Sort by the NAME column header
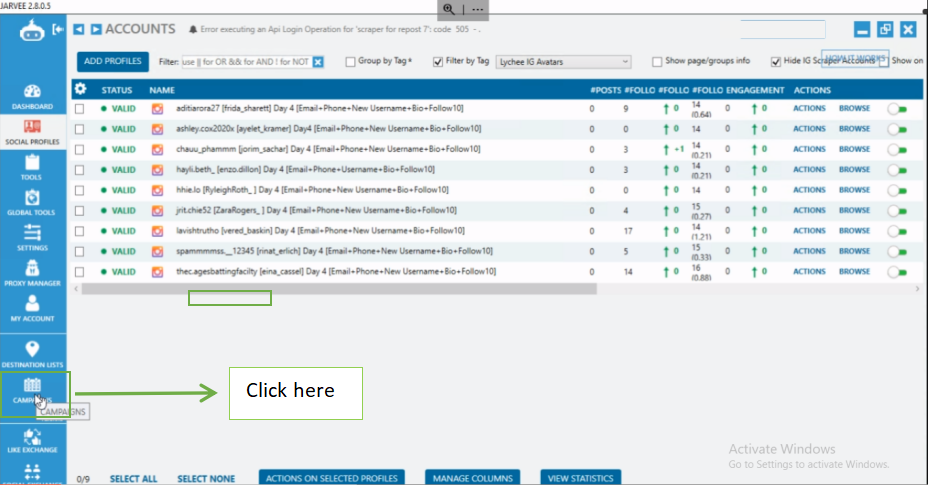 [x=162, y=90]
